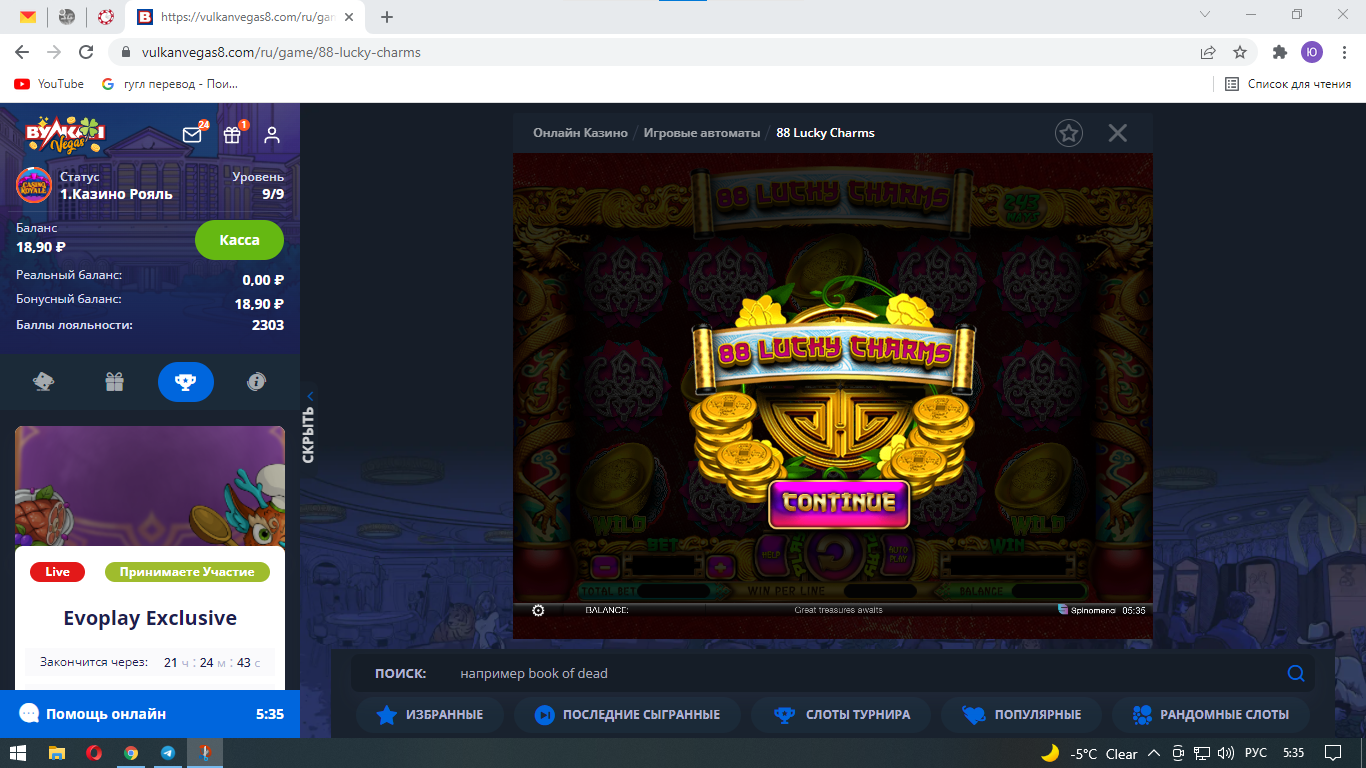Viewport: 1366px width, 768px height.
Task: Open the gift bonuses icon in header
Action: coord(232,135)
